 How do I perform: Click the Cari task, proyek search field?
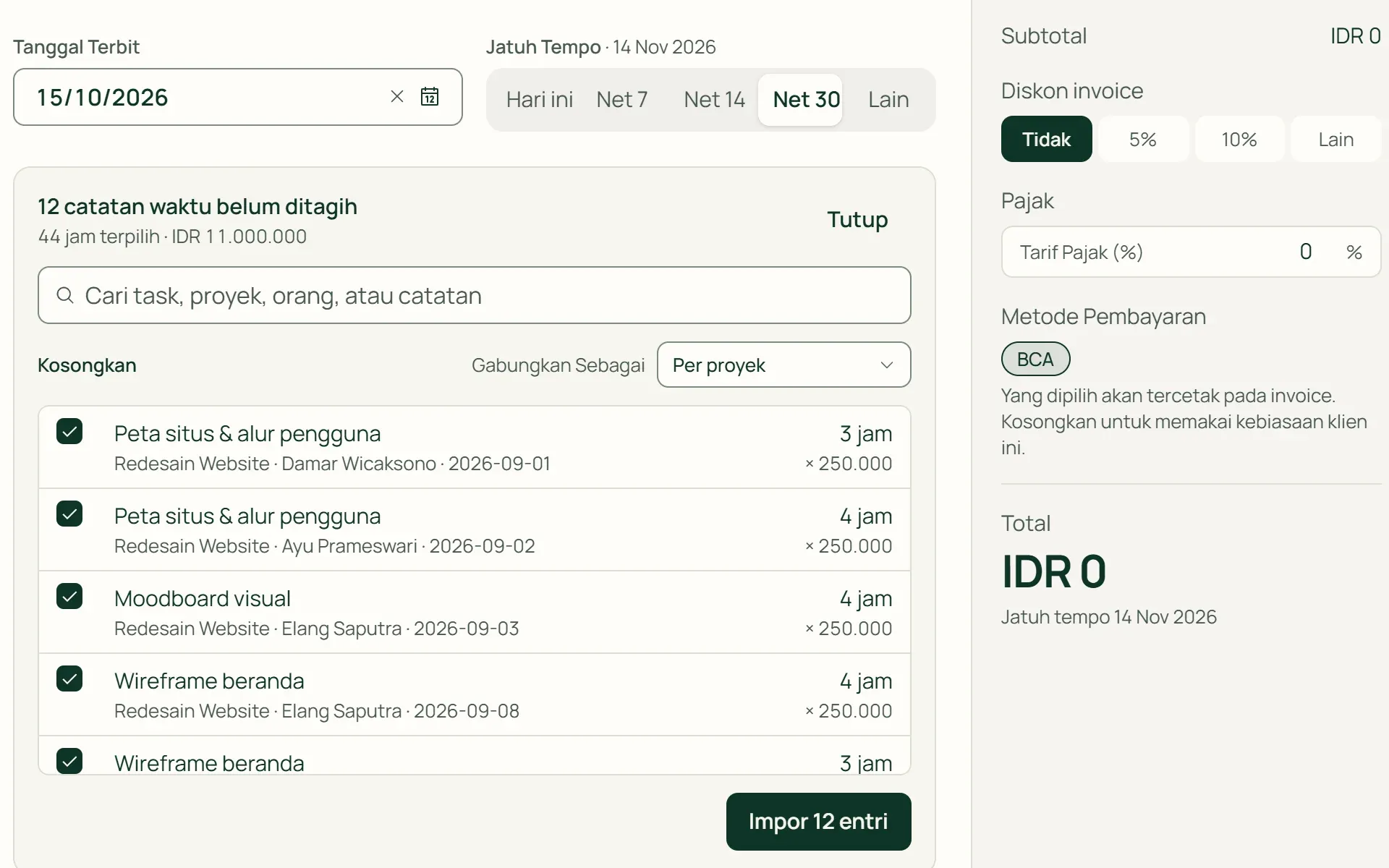pyautogui.click(x=474, y=295)
